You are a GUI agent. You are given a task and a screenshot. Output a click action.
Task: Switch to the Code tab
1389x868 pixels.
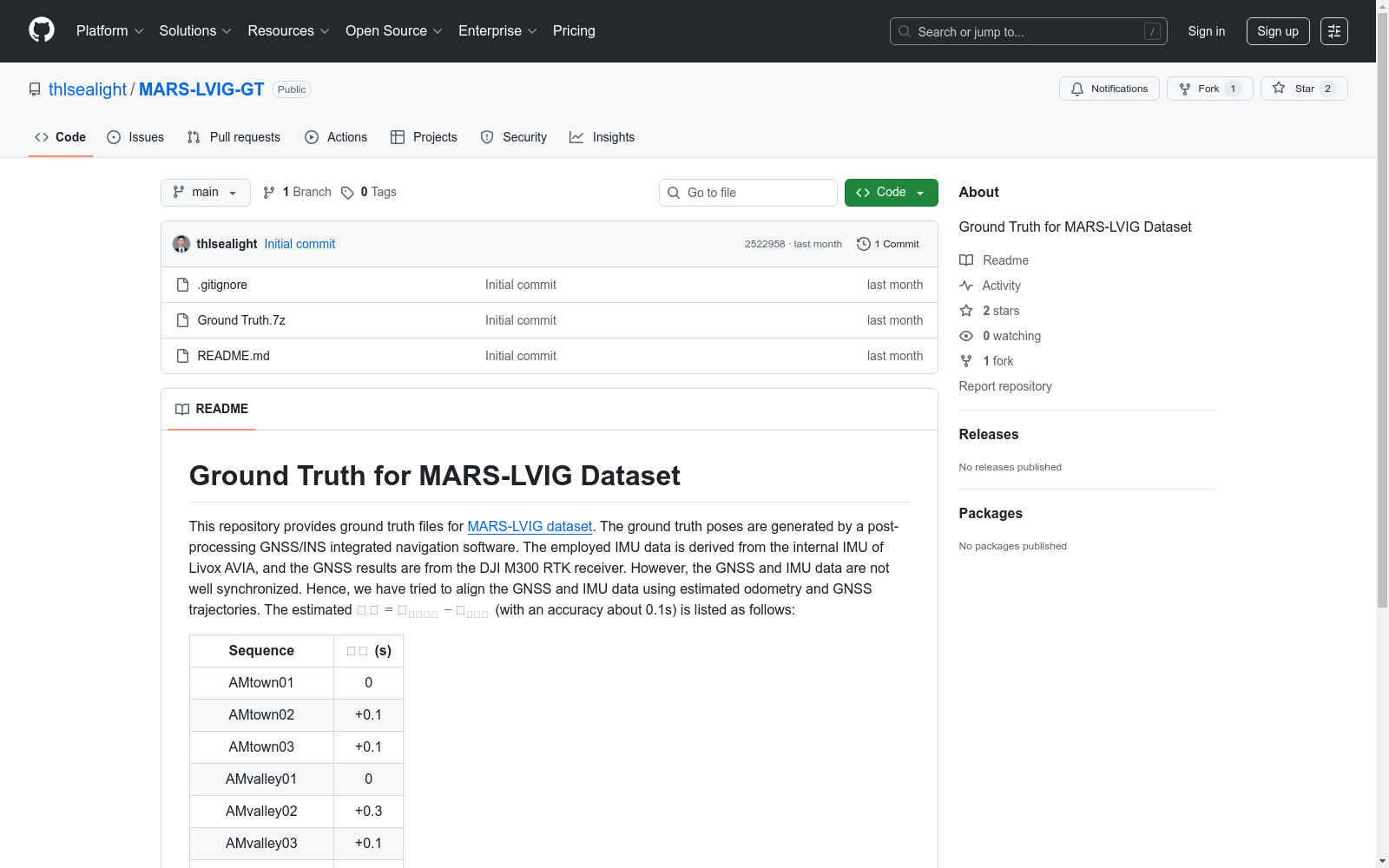click(61, 137)
